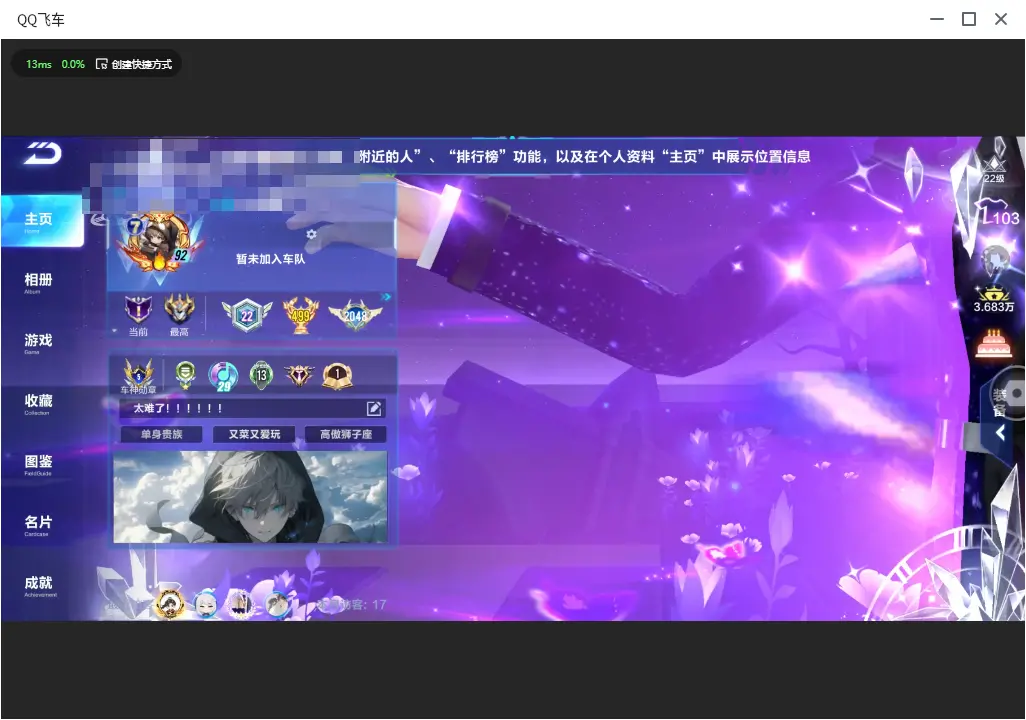The height and width of the screenshot is (720, 1026).
Task: Open the hooded anime character cover image
Action: [251, 497]
